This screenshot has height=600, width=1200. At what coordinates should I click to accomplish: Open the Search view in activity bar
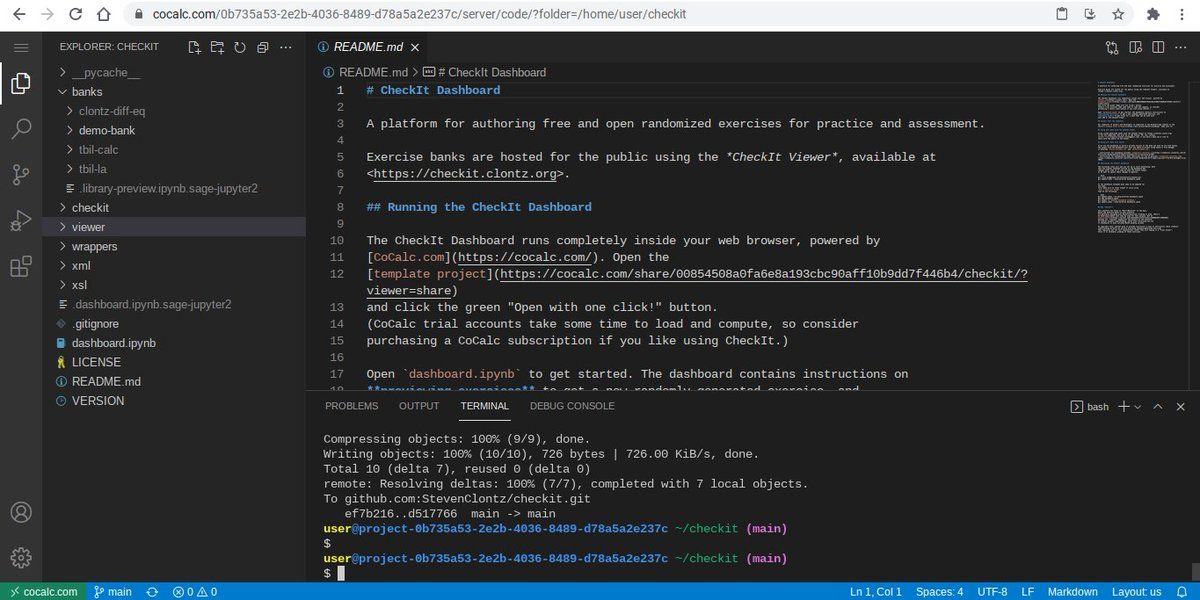coord(21,129)
